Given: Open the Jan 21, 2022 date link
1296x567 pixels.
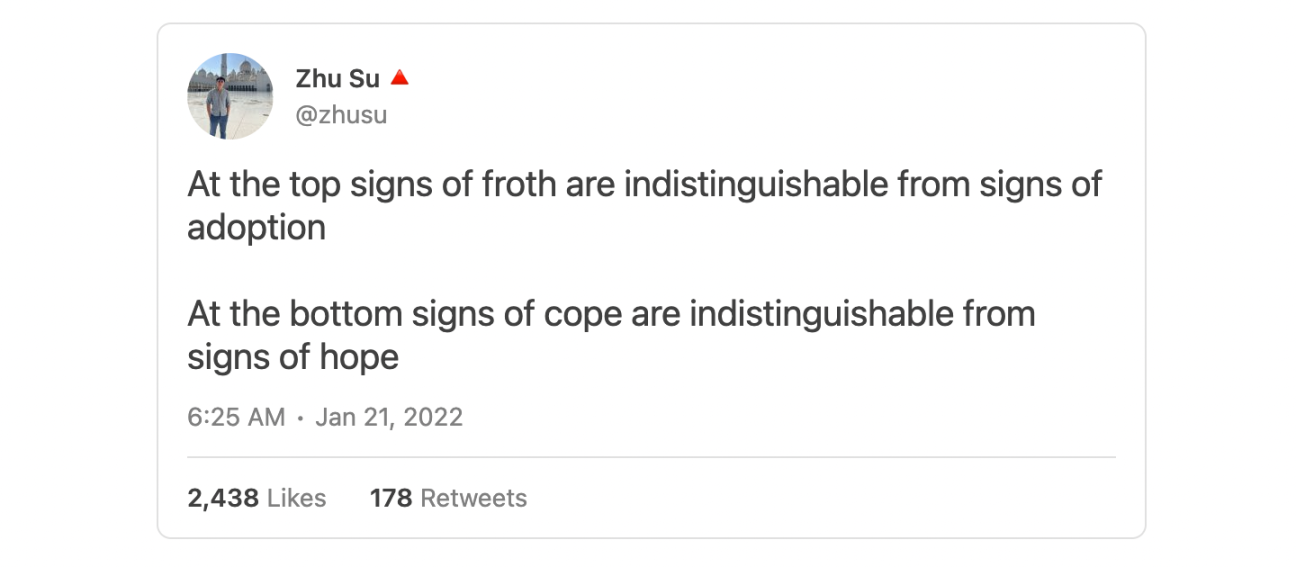Looking at the screenshot, I should [389, 417].
